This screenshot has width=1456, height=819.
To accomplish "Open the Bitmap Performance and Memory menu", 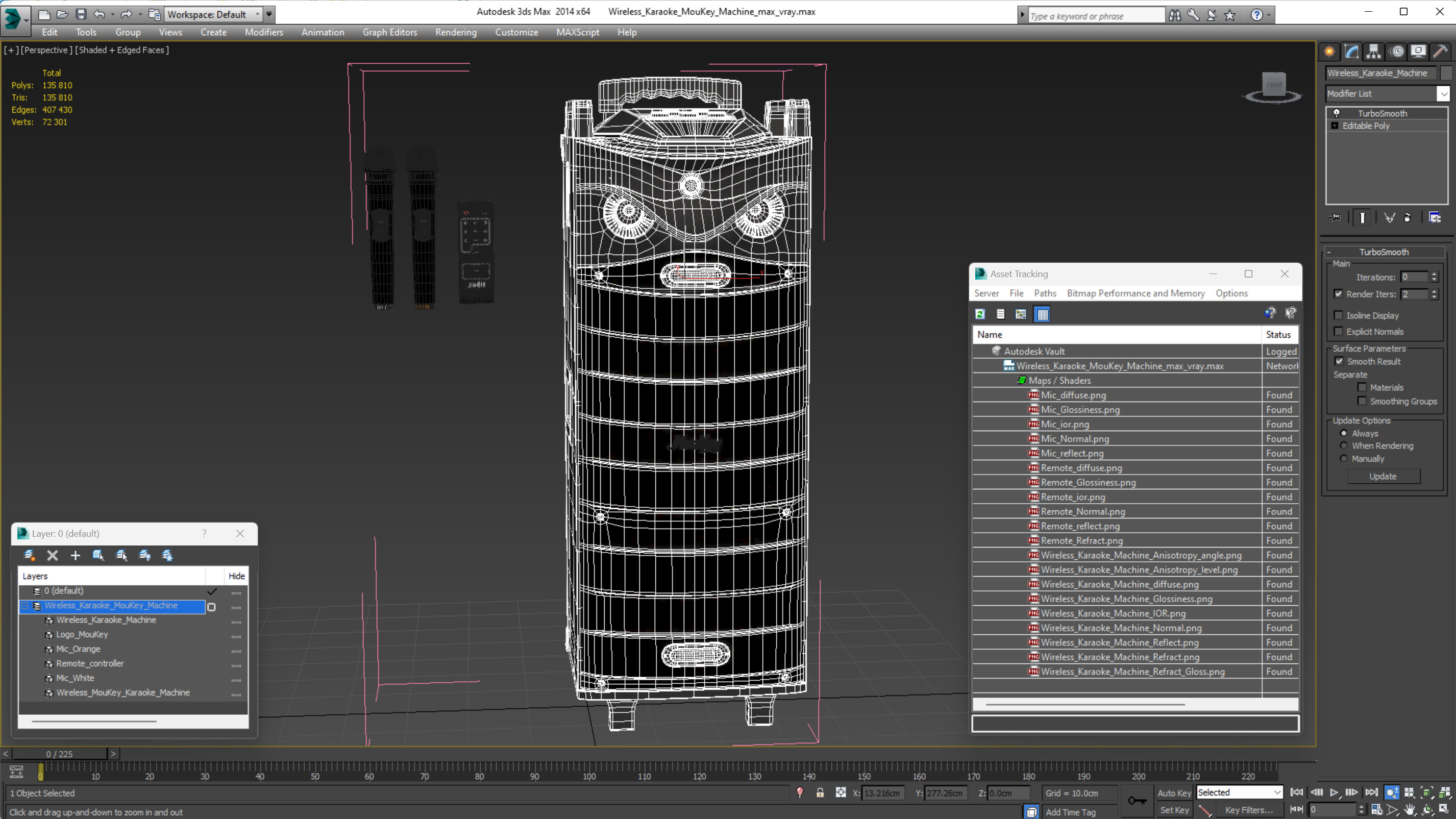I will click(1136, 293).
